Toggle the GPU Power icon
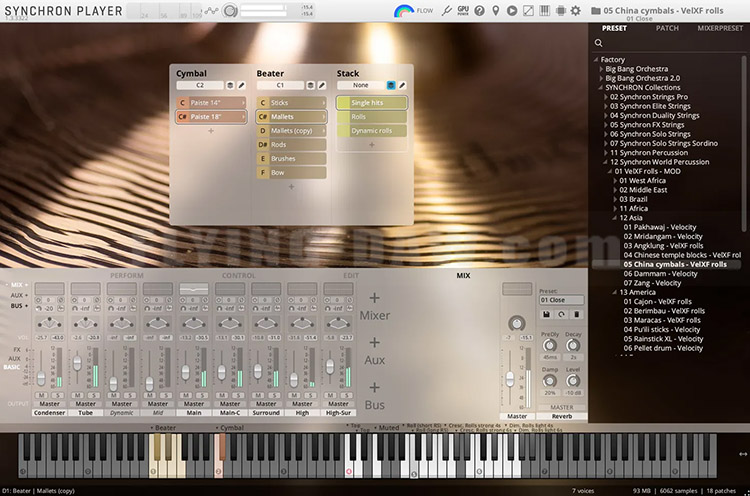 [x=463, y=11]
